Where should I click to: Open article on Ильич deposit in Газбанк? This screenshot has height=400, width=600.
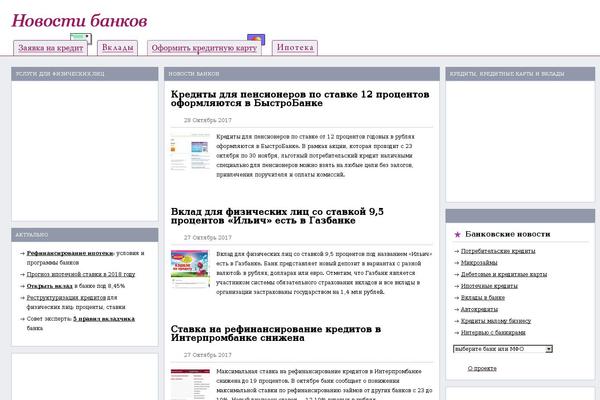tap(277, 216)
